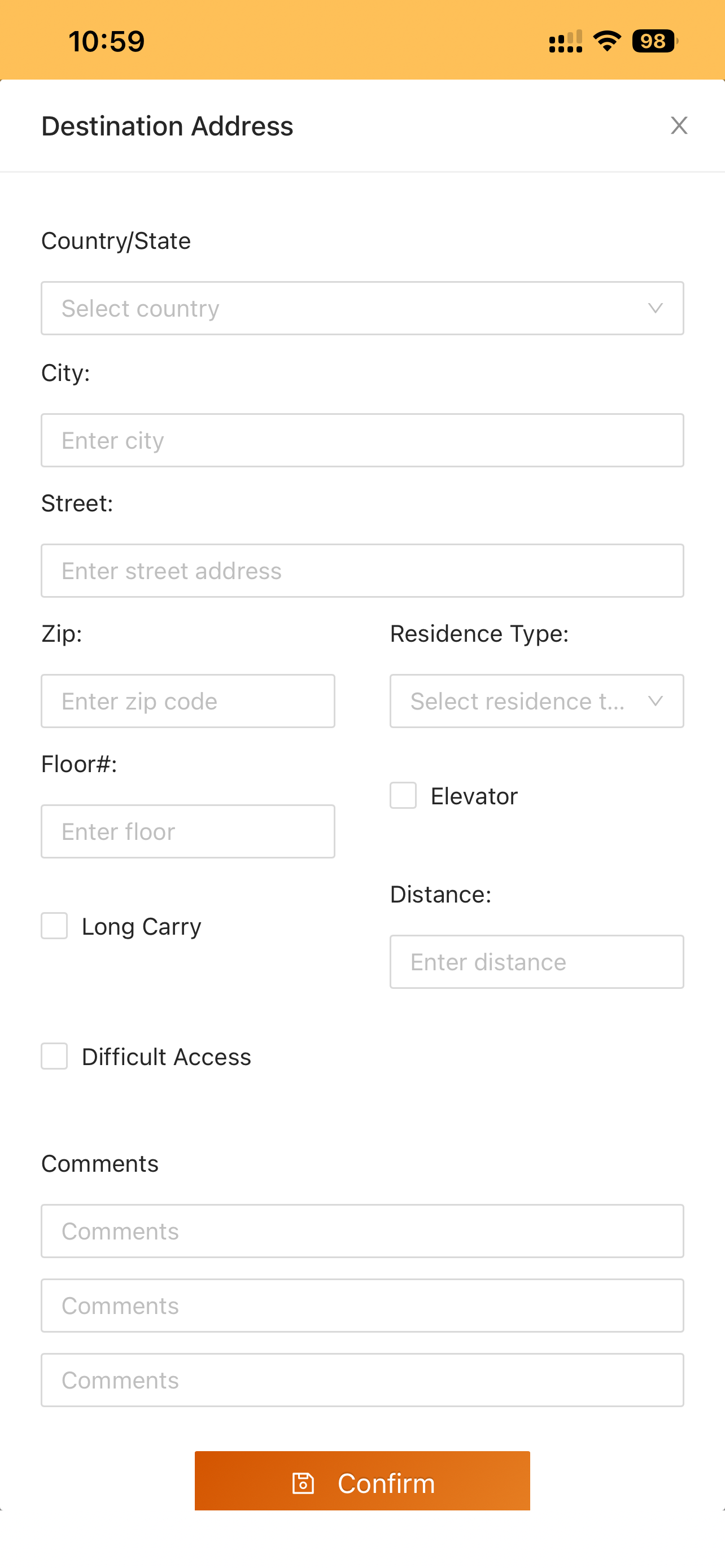The height and width of the screenshot is (1568, 725).
Task: Click the first Comments text box
Action: pos(362,1231)
